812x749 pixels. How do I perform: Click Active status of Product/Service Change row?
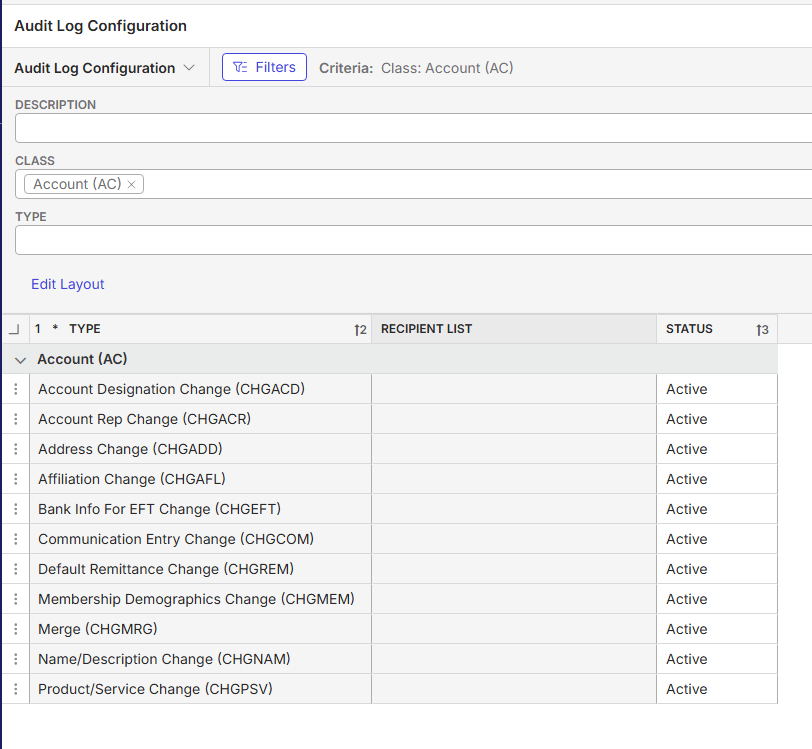tap(687, 689)
